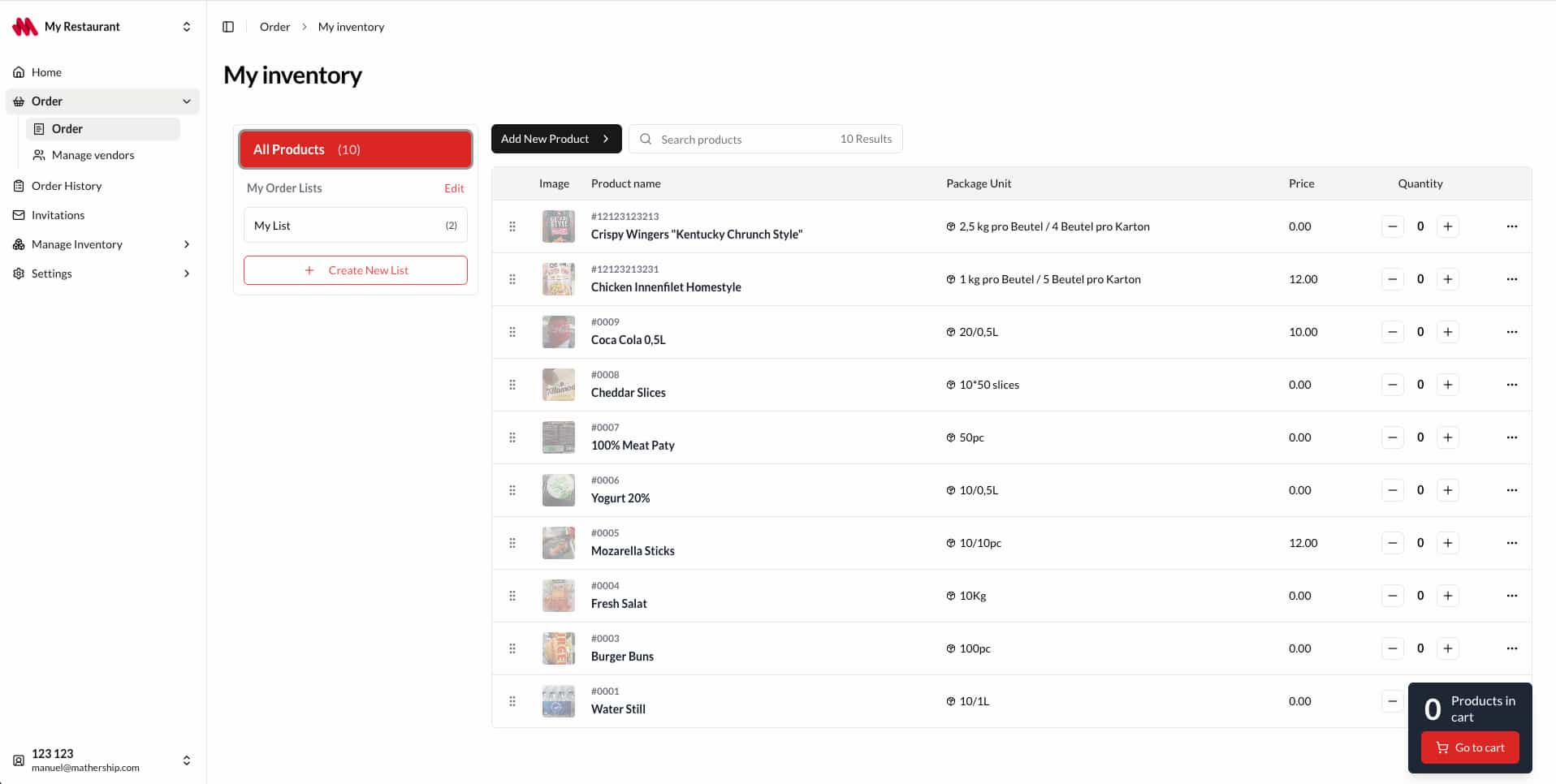Open more options for 100% Meat Paty
Viewport: 1556px width, 784px height.
[1512, 437]
